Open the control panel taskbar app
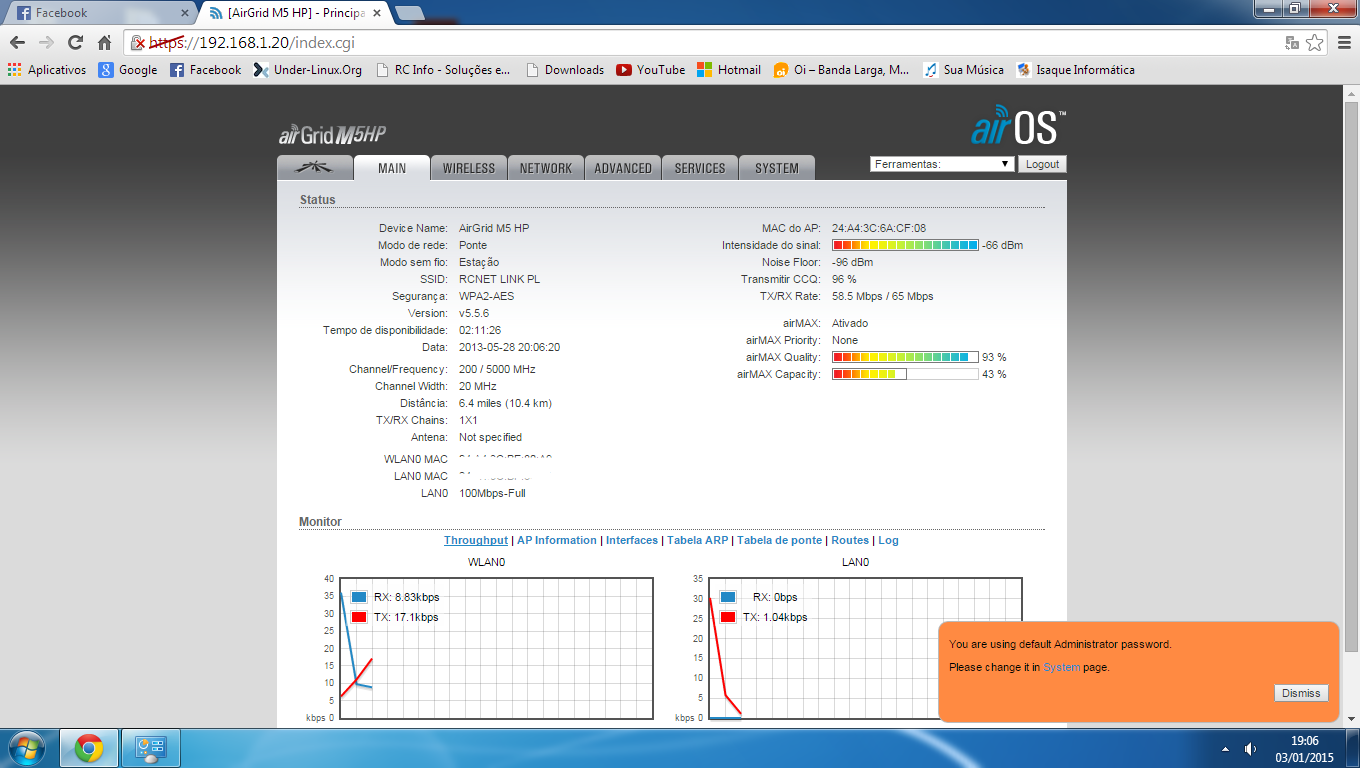Screen dimensions: 1360x768 tap(150, 748)
